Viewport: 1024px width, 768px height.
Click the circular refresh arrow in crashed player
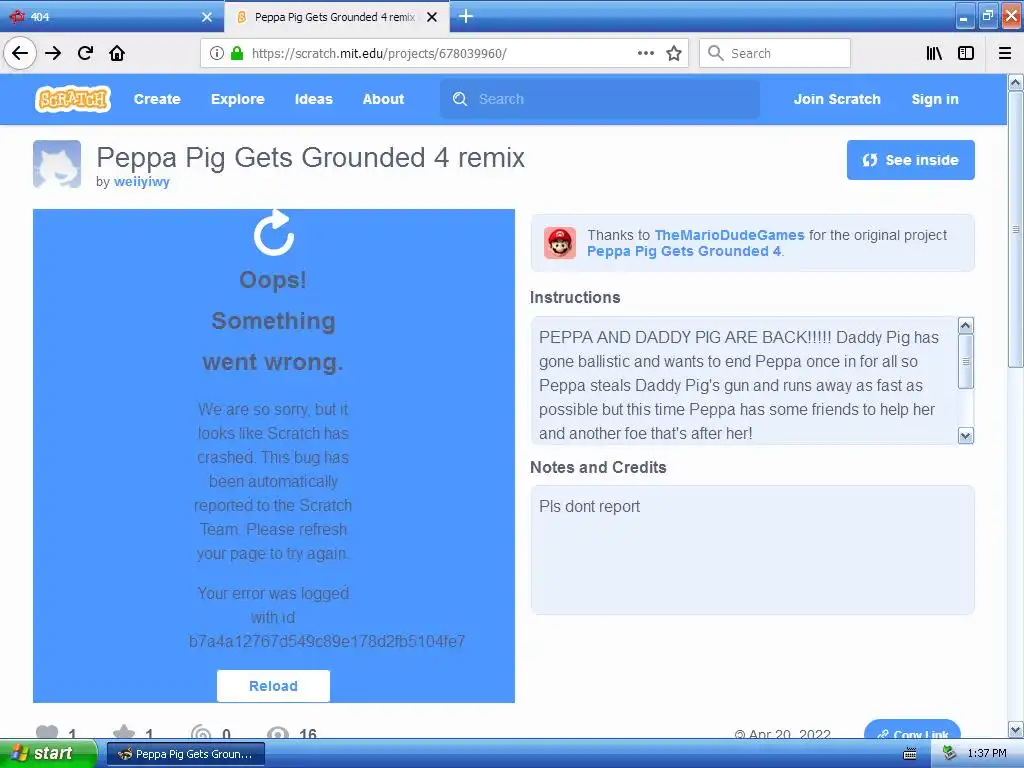(274, 232)
